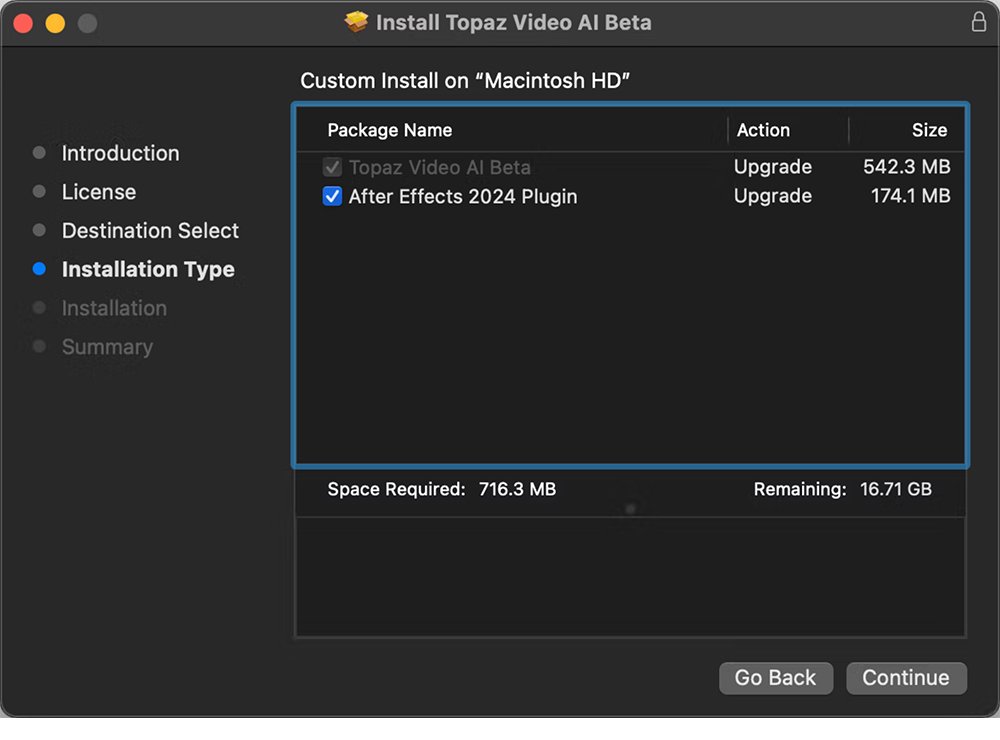Select the License step in sidebar
The image size is (1000, 740).
[x=99, y=192]
